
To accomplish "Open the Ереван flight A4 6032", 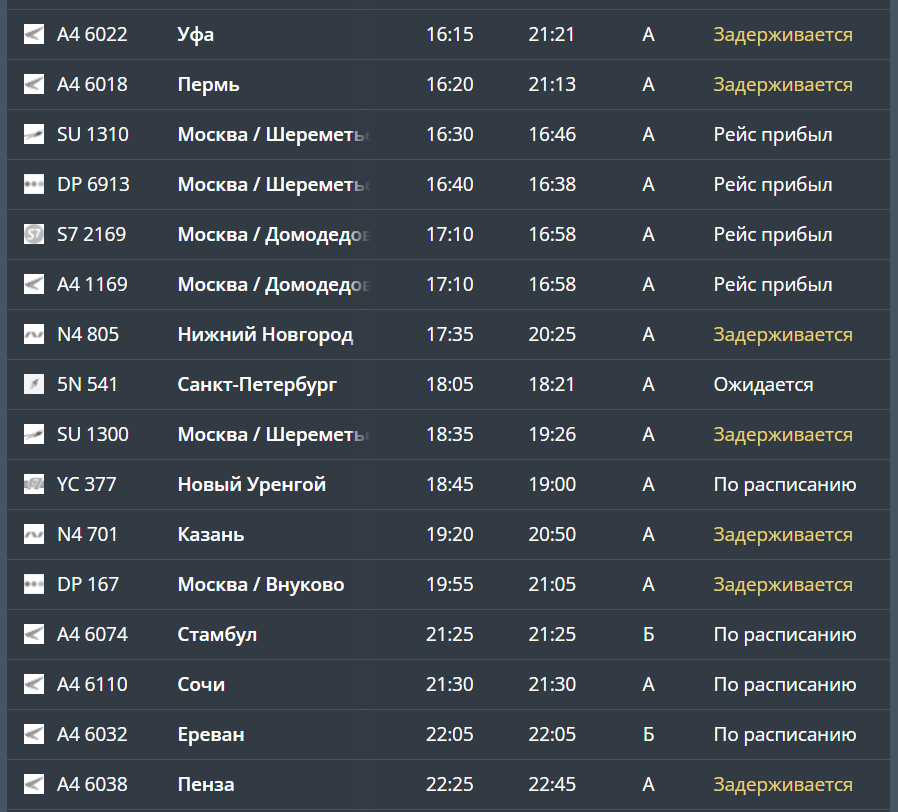I will [x=92, y=735].
